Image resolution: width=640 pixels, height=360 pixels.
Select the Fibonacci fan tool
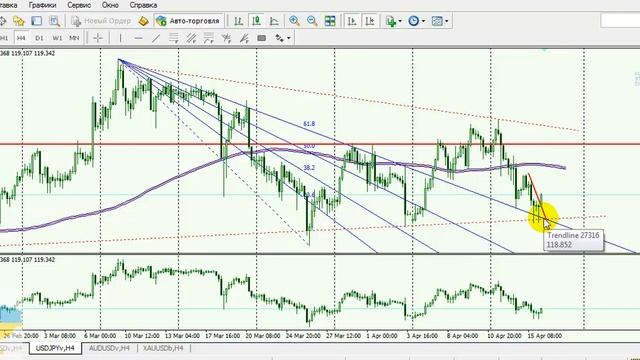pos(227,38)
